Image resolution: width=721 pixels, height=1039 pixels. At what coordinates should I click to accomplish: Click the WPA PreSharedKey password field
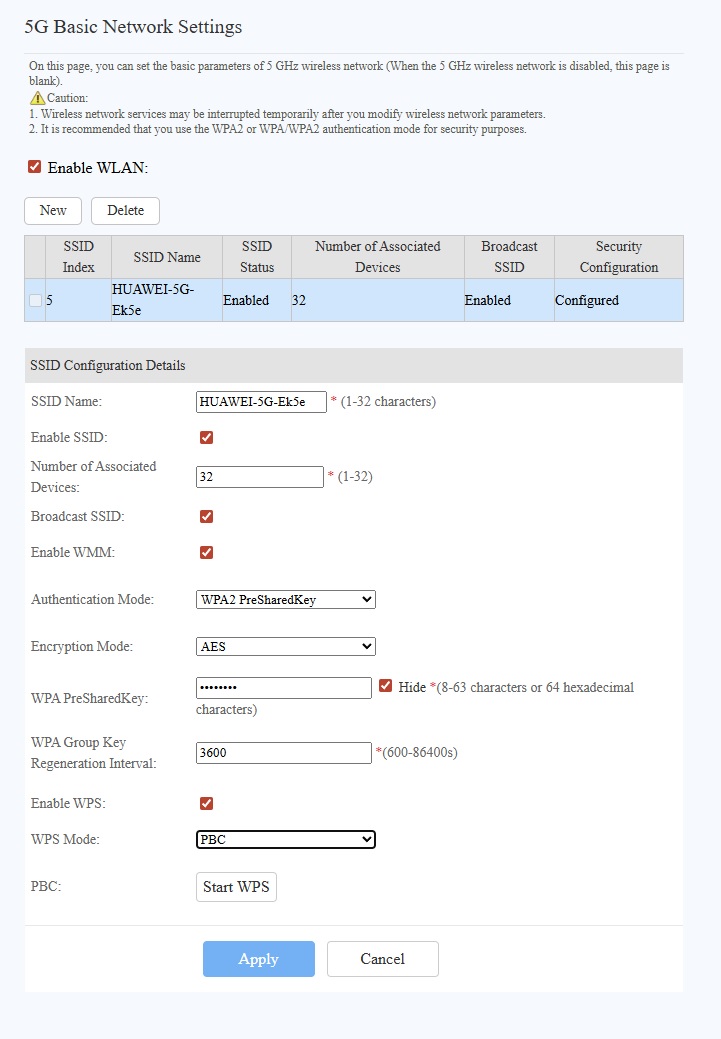(283, 688)
